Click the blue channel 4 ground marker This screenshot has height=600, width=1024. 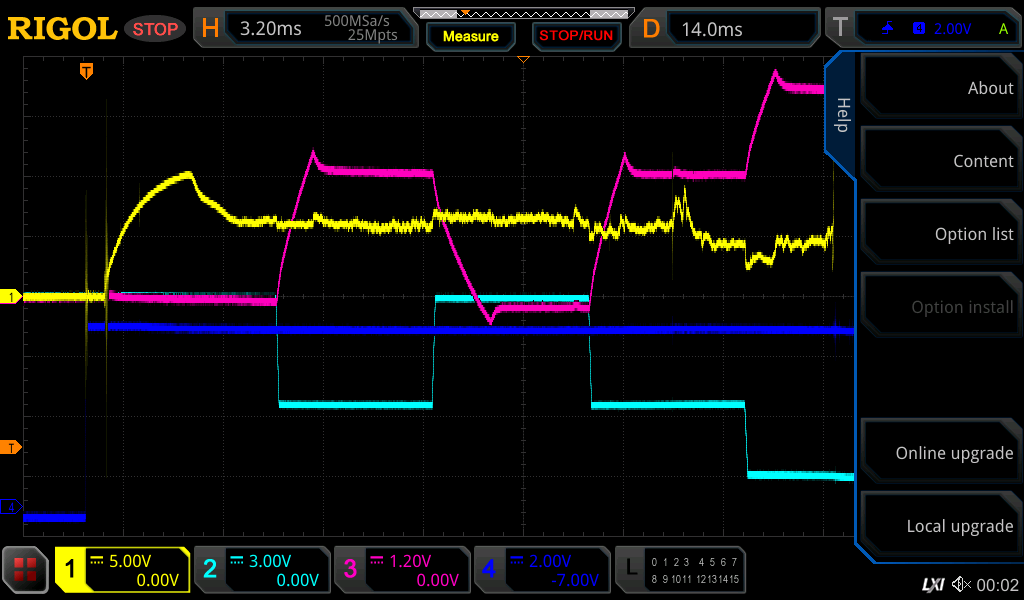coord(12,507)
